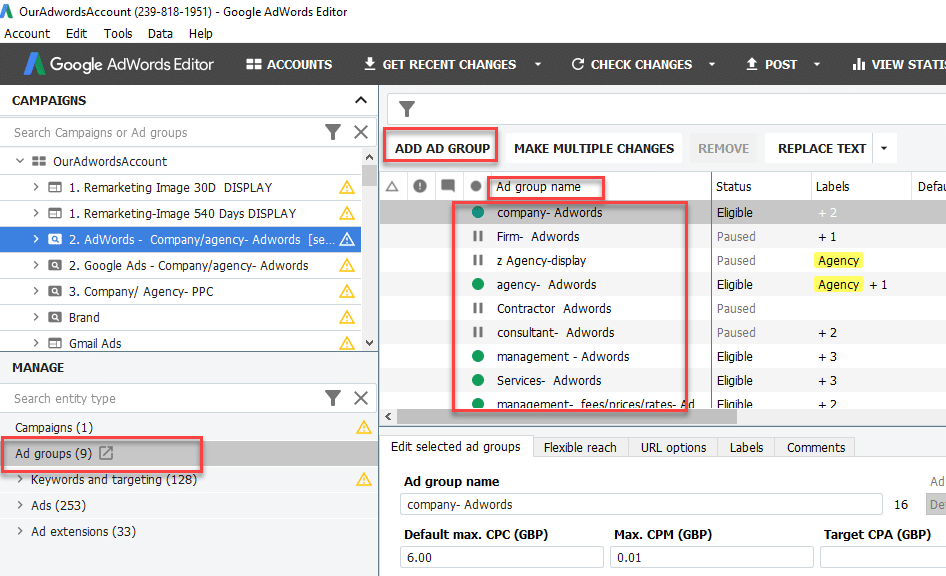
Task: Switch to the Flexible reach tab
Action: tap(580, 447)
